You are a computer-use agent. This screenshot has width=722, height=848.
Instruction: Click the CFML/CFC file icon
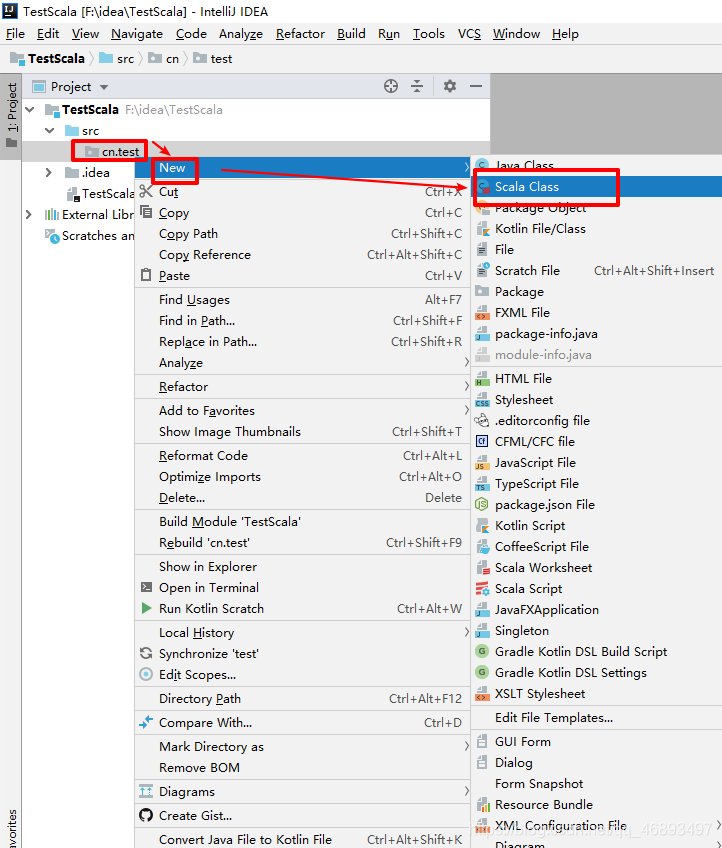pyautogui.click(x=482, y=441)
